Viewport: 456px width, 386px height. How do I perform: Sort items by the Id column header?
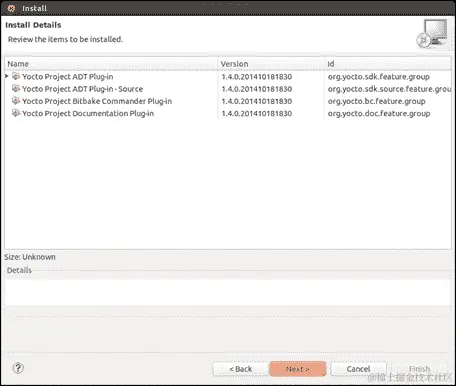(x=388, y=64)
